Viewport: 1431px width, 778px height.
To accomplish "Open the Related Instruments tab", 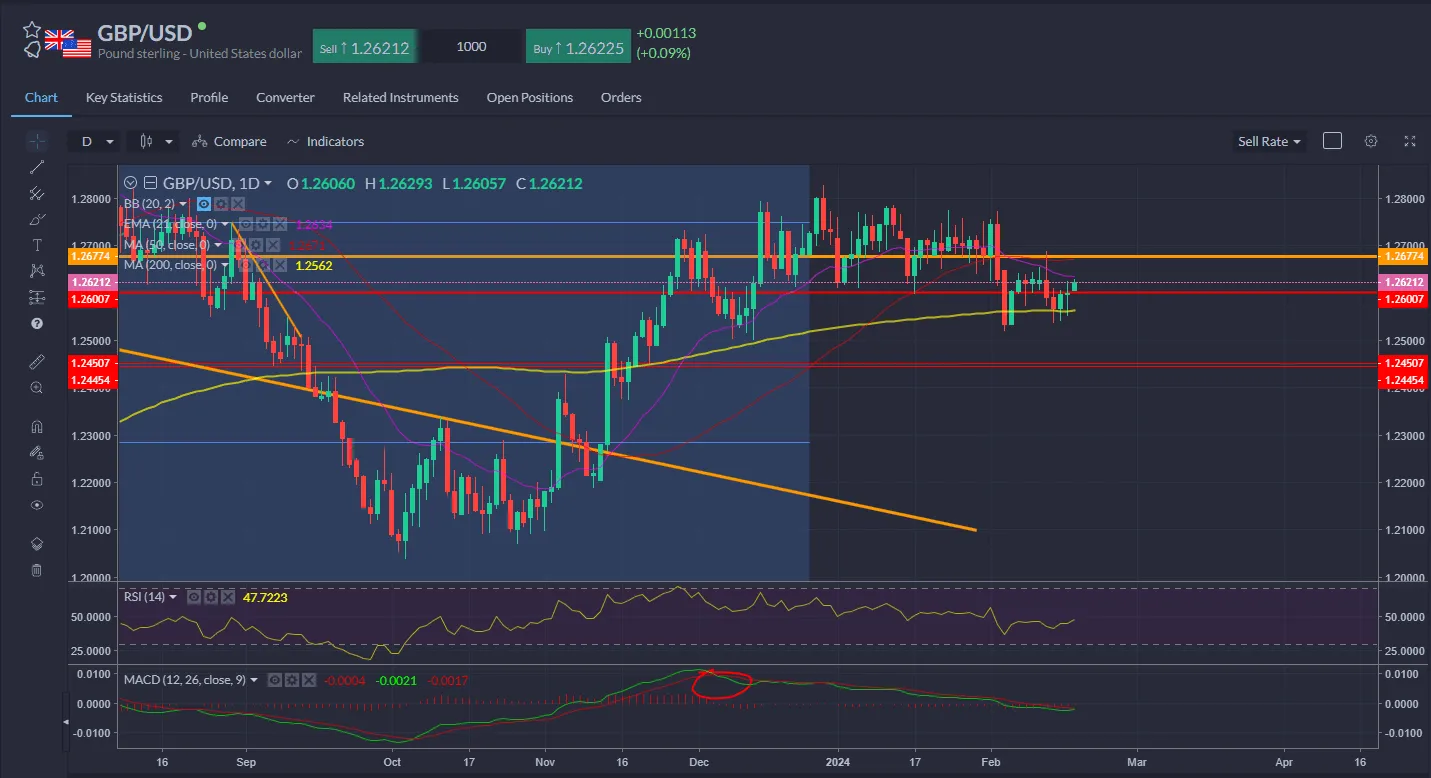I will coord(400,97).
